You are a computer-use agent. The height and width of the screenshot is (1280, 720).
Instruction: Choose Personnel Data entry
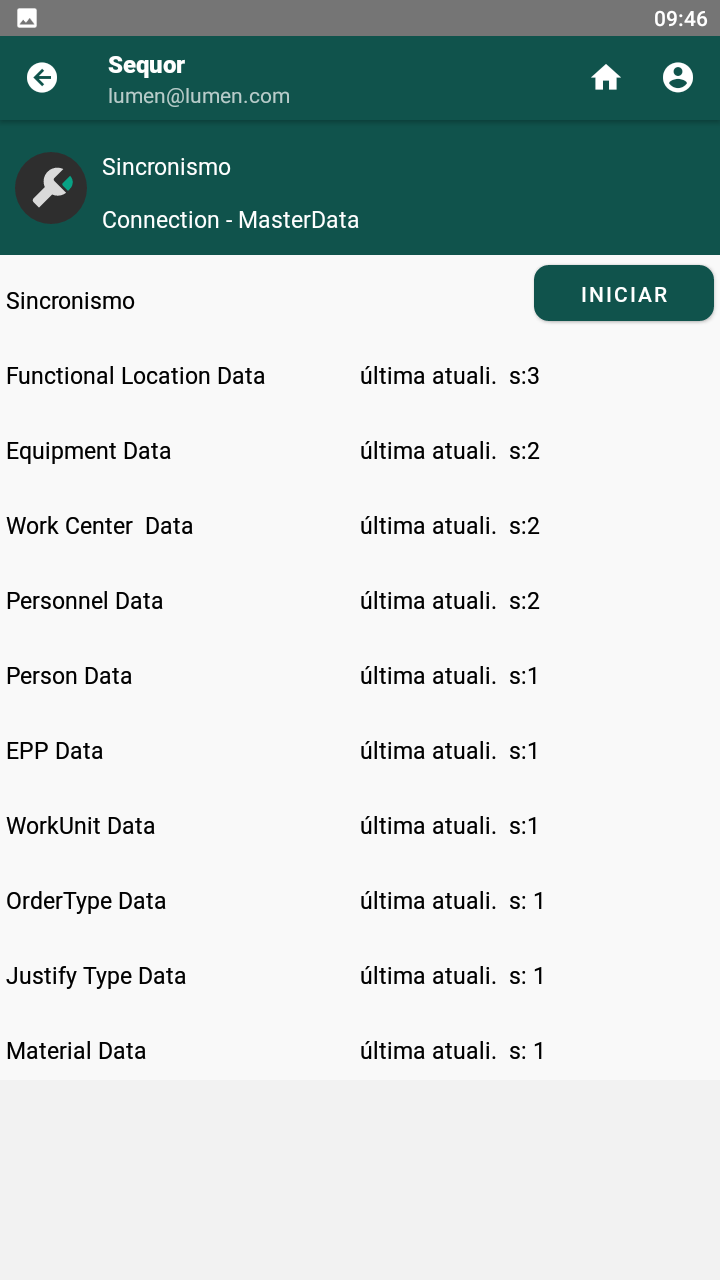(x=360, y=601)
